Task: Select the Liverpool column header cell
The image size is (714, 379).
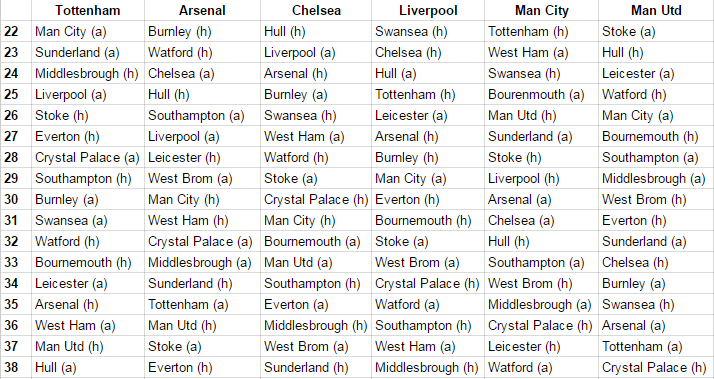Action: (x=428, y=10)
